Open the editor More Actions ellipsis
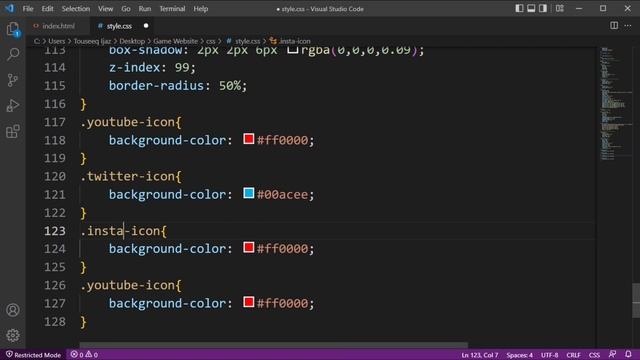This screenshot has width=640, height=360. point(628,25)
